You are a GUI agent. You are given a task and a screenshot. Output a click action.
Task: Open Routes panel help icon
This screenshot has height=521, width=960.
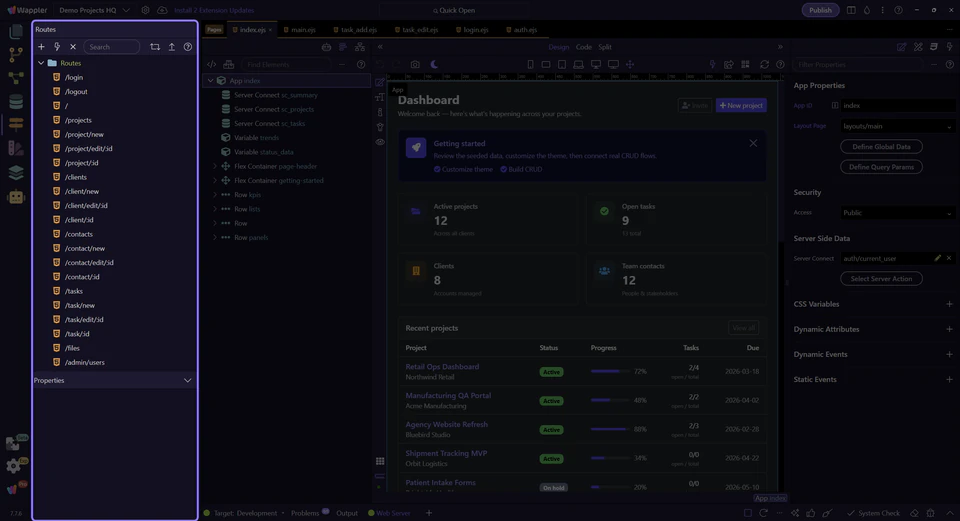tap(188, 47)
